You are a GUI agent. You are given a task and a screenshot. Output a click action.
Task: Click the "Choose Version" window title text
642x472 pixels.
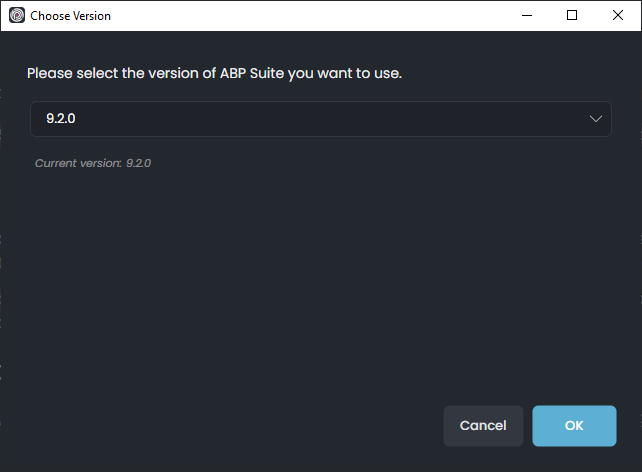71,16
